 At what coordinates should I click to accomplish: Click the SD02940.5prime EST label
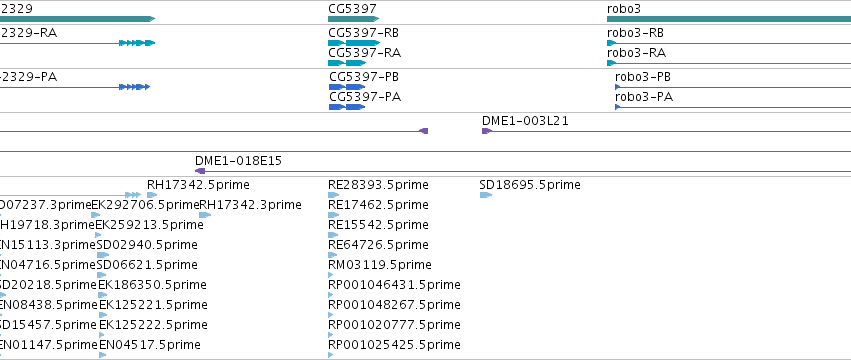[147, 245]
